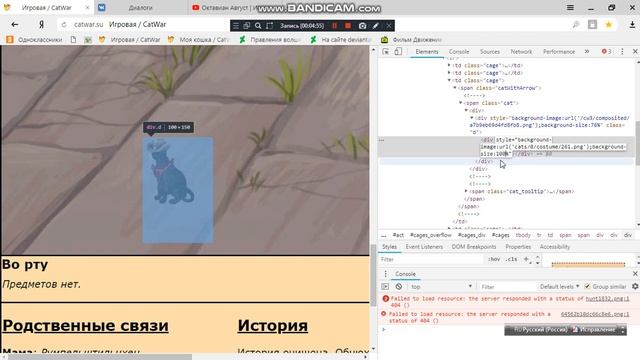This screenshot has width=640, height=360.
Task: Open the console settings gear
Action: point(635,287)
